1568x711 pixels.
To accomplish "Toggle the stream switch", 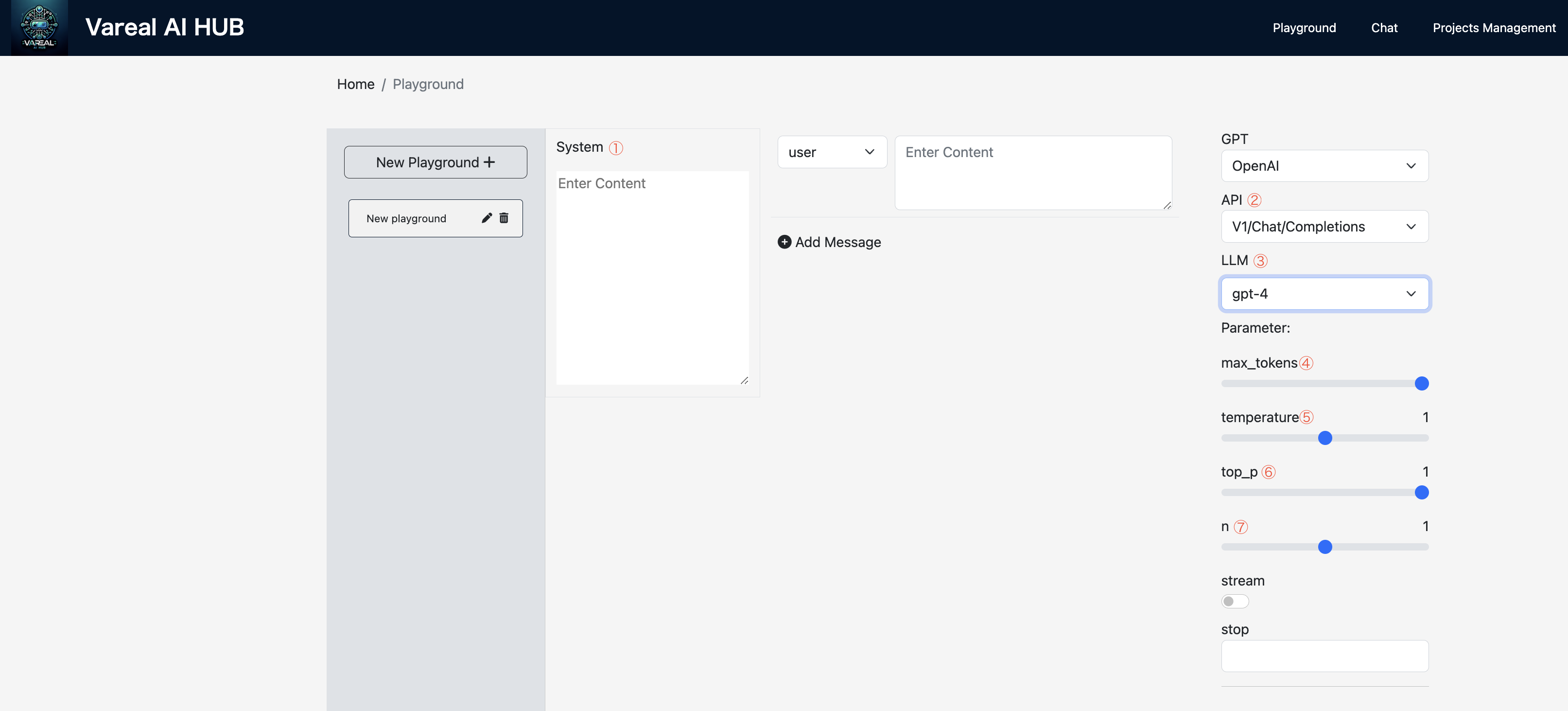I will point(1235,601).
